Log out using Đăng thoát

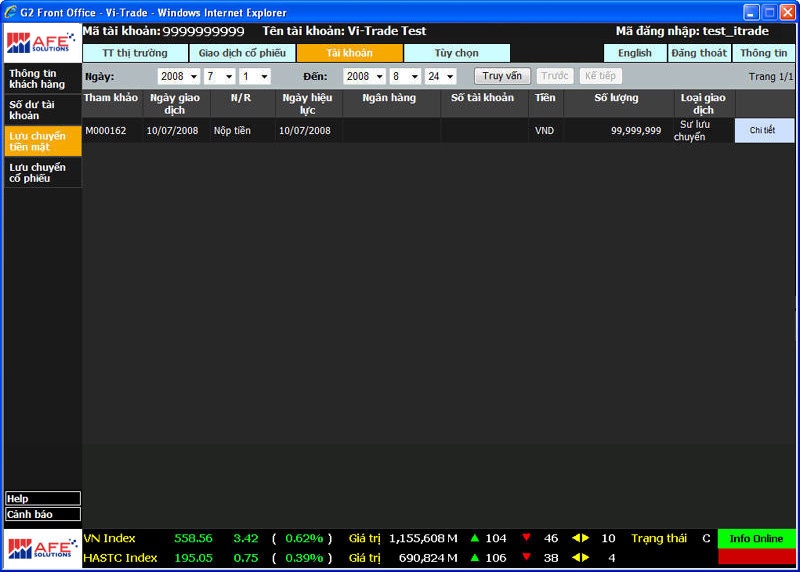click(699, 53)
